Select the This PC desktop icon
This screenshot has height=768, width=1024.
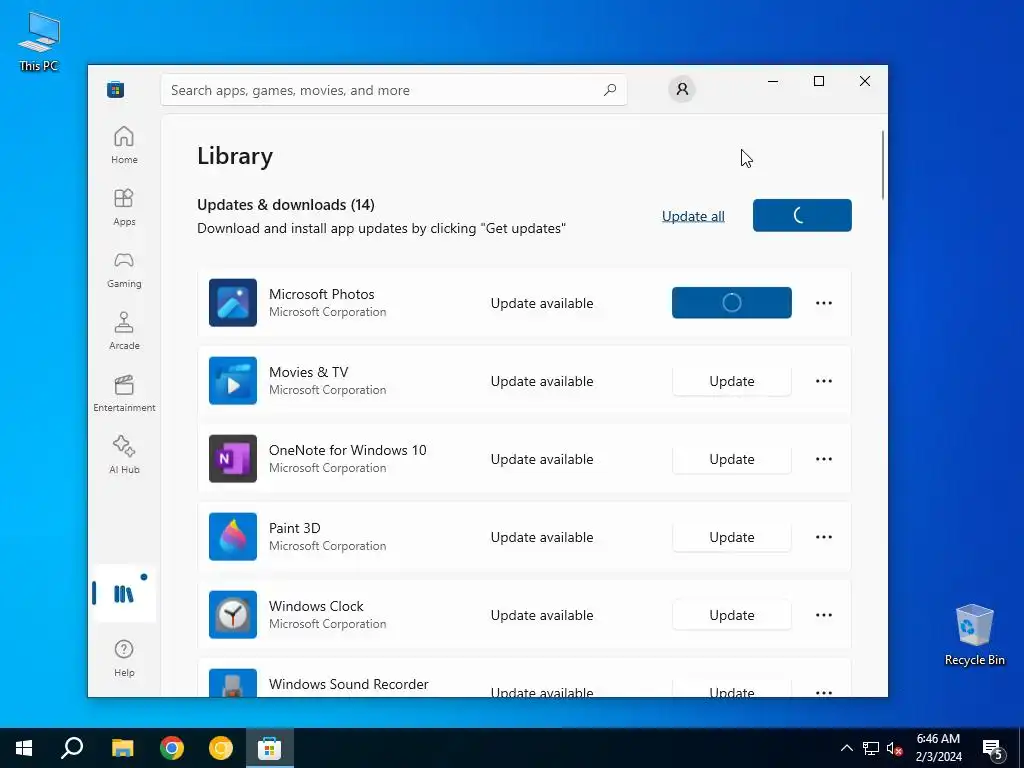39,40
